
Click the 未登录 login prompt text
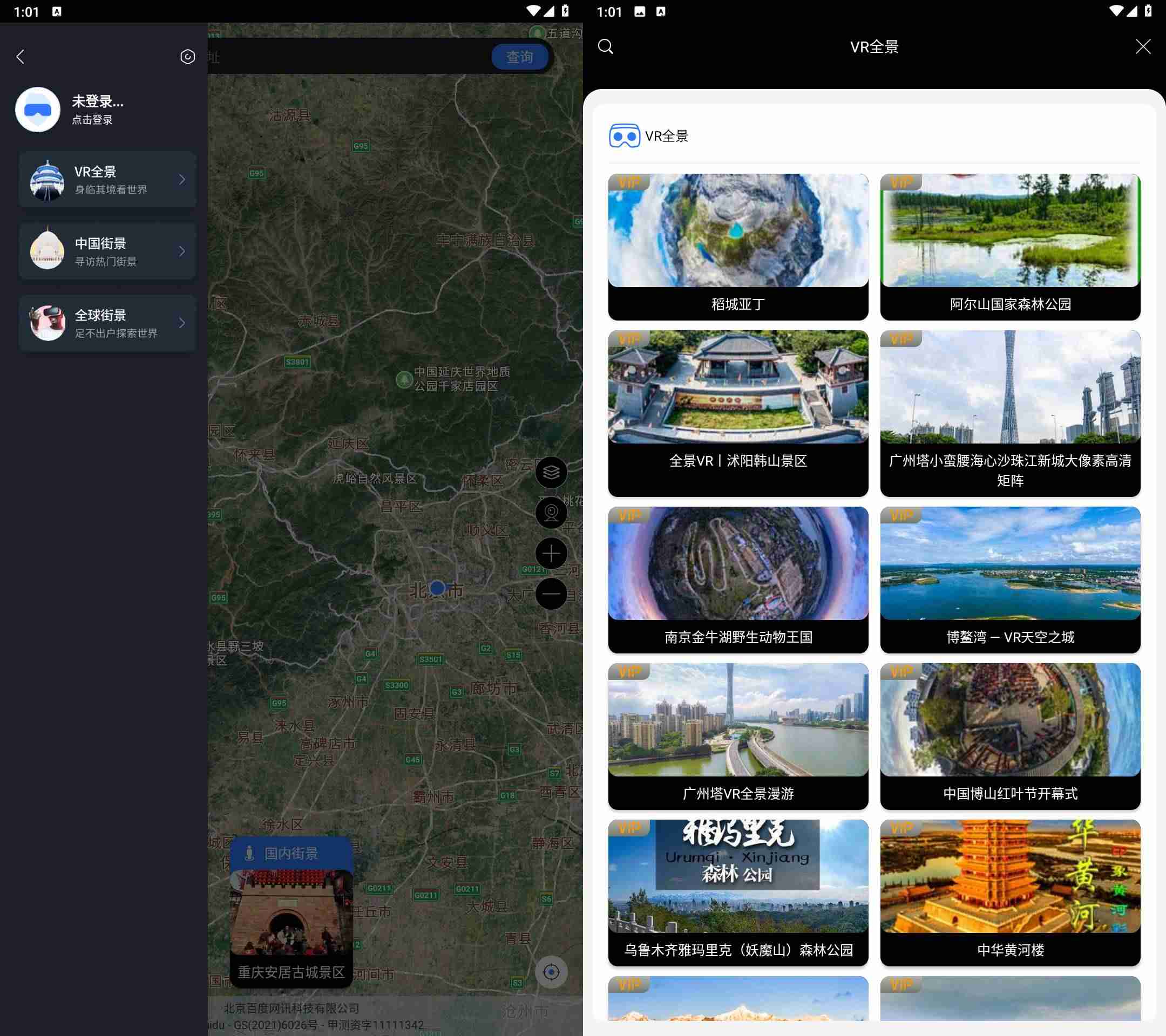coord(98,101)
